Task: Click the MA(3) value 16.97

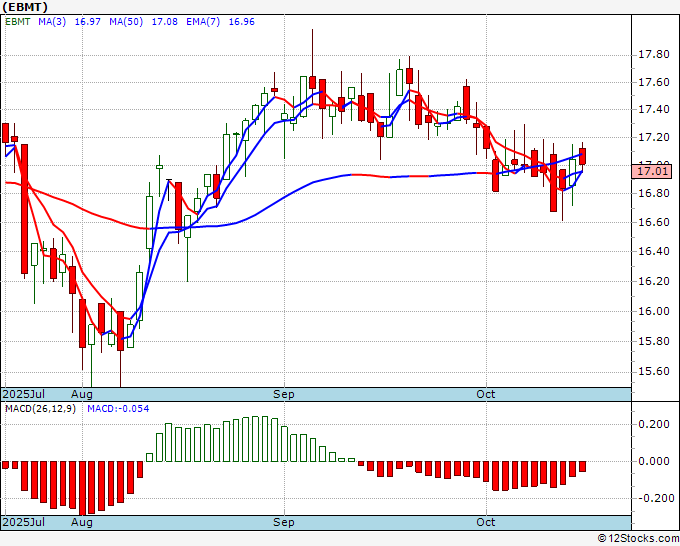Action: tap(88, 22)
